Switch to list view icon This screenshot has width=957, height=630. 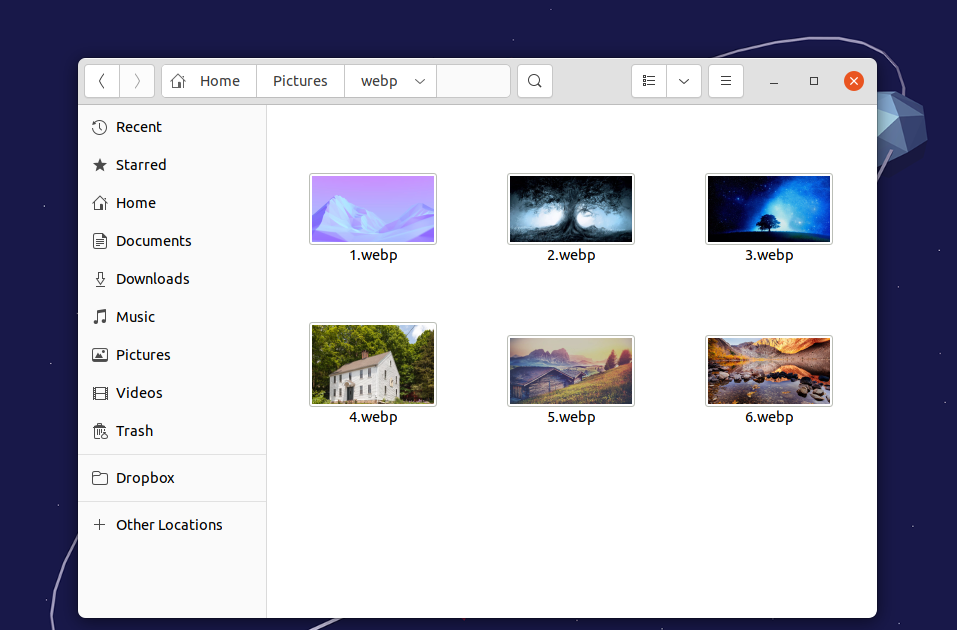[x=649, y=81]
